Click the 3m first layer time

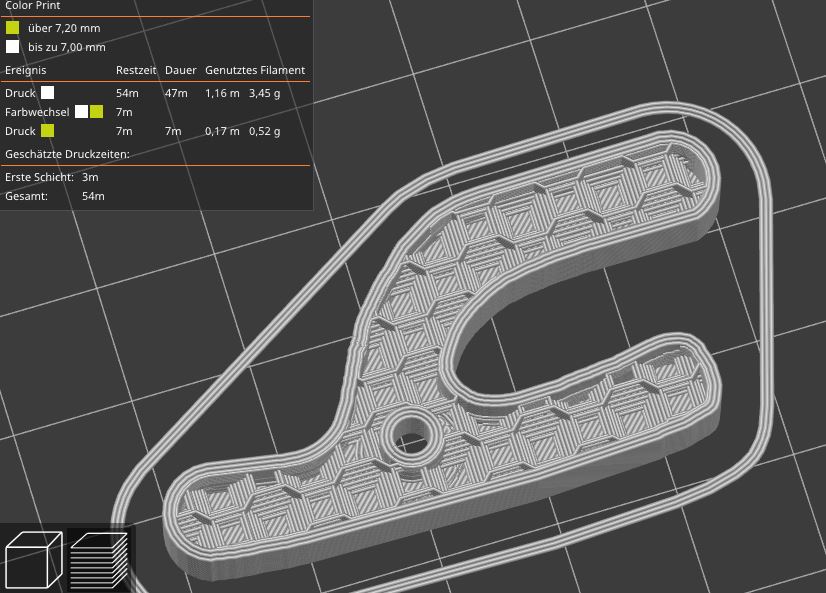click(x=90, y=177)
